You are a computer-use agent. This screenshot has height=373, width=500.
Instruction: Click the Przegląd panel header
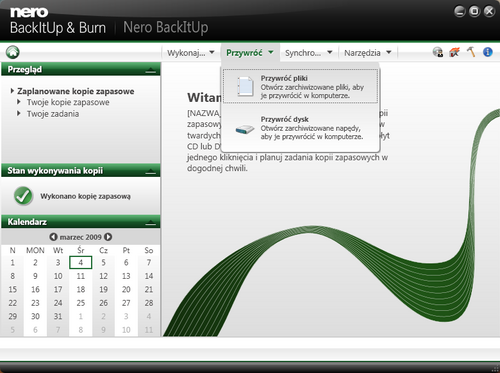pos(81,69)
